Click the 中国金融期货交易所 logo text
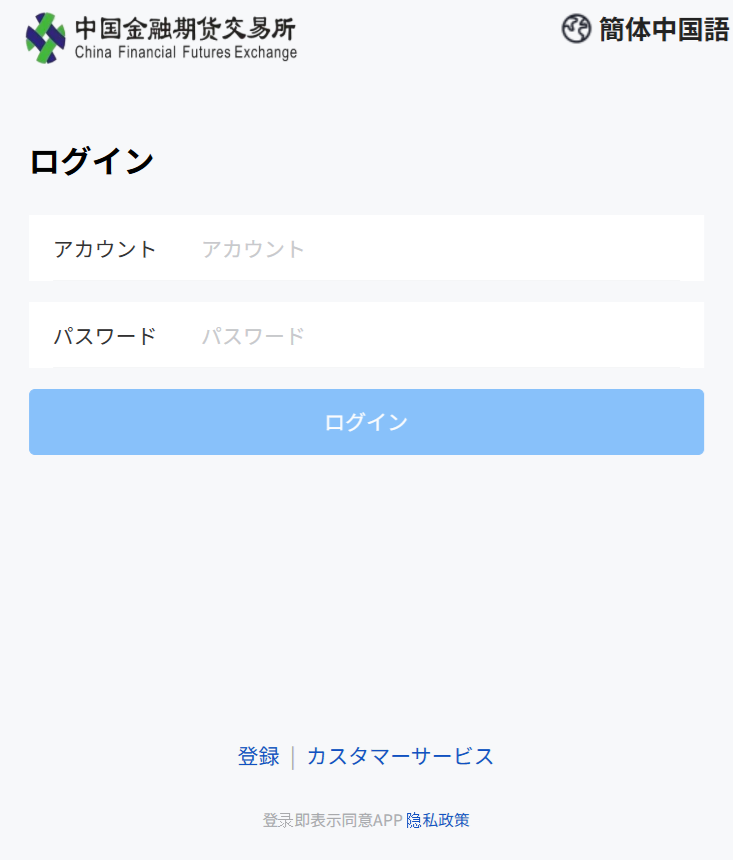 [185, 27]
